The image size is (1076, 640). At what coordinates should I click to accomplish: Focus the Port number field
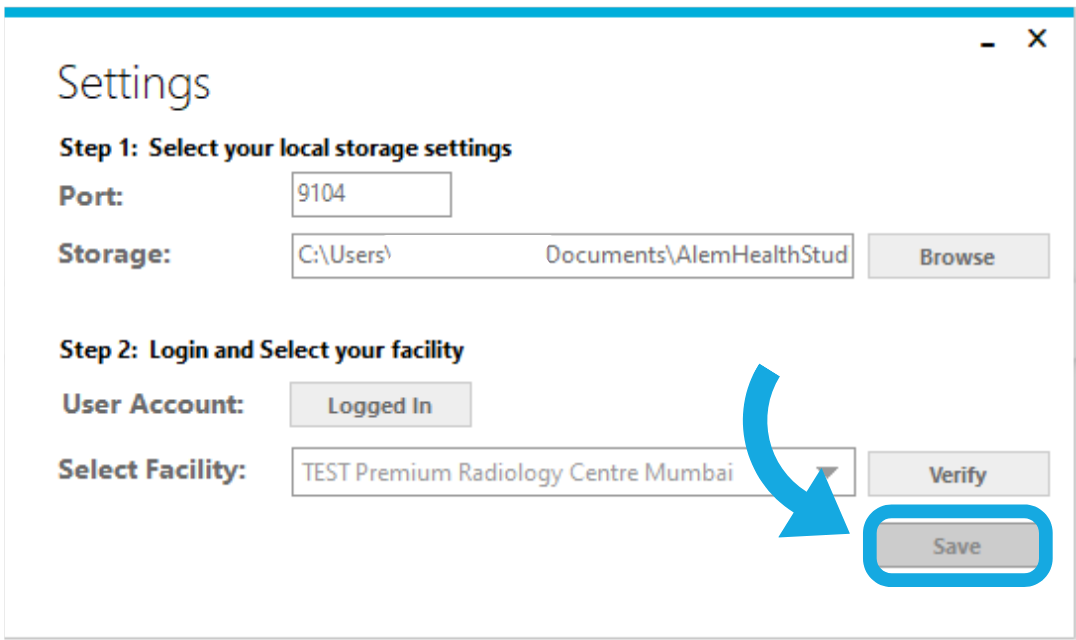point(371,195)
